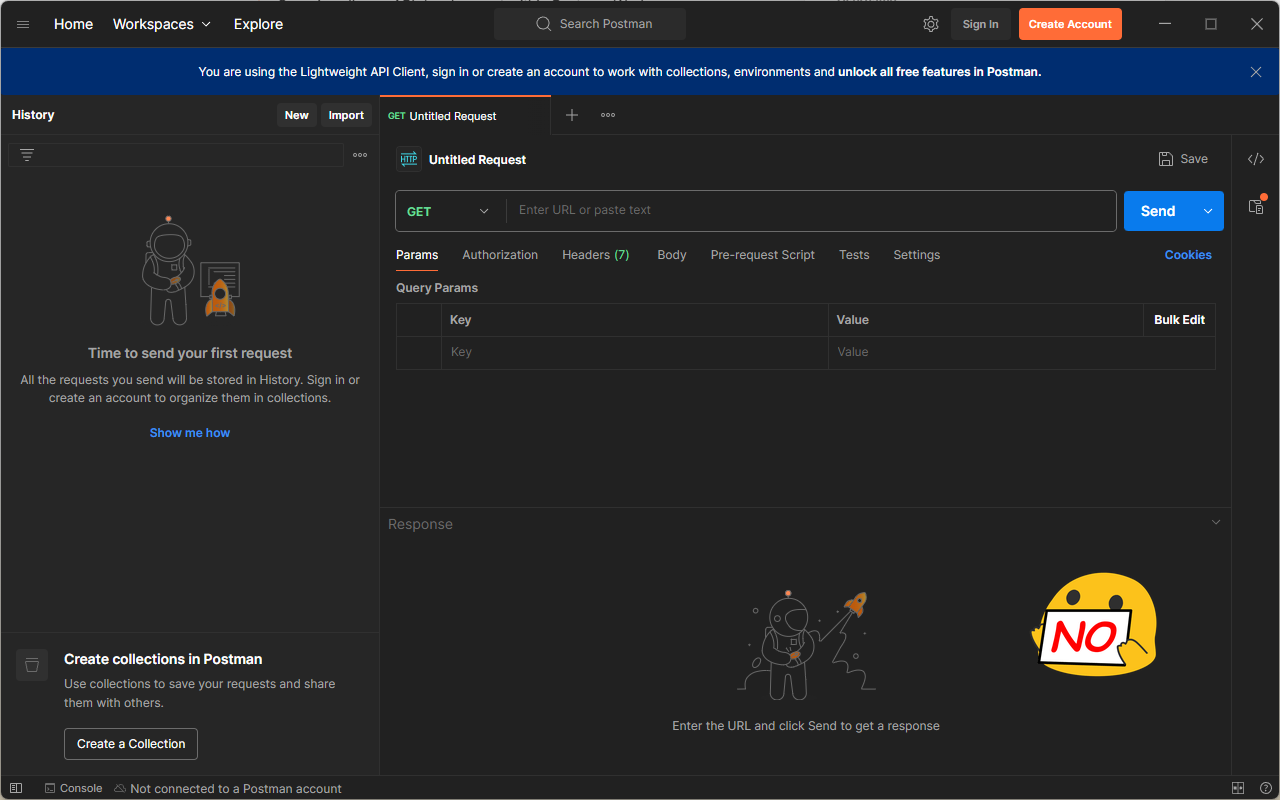
Task: Click the History panel heading
Action: (33, 115)
